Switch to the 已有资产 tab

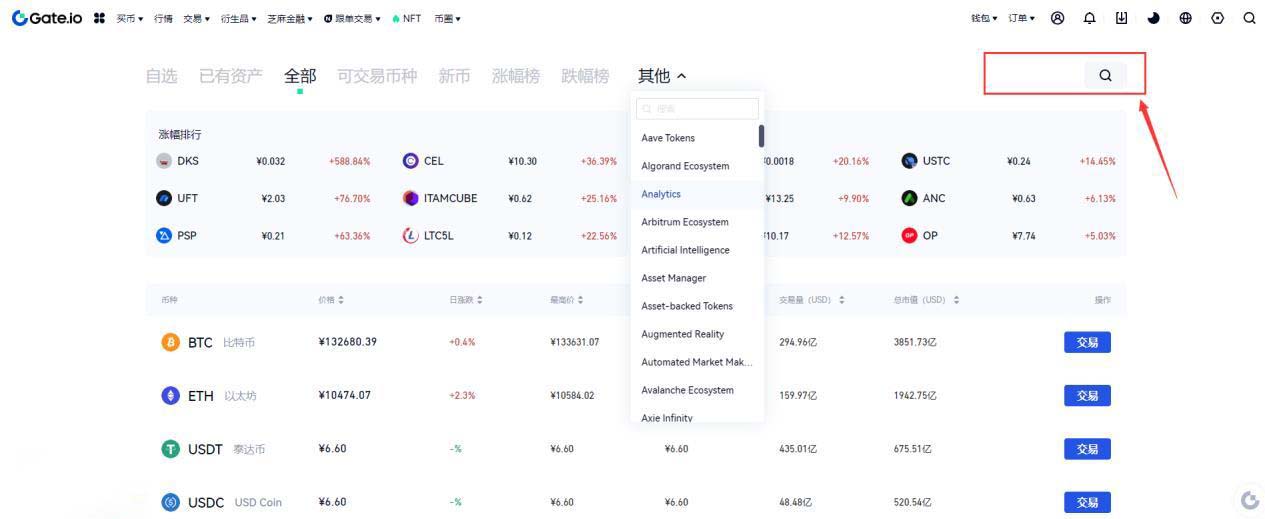[231, 76]
